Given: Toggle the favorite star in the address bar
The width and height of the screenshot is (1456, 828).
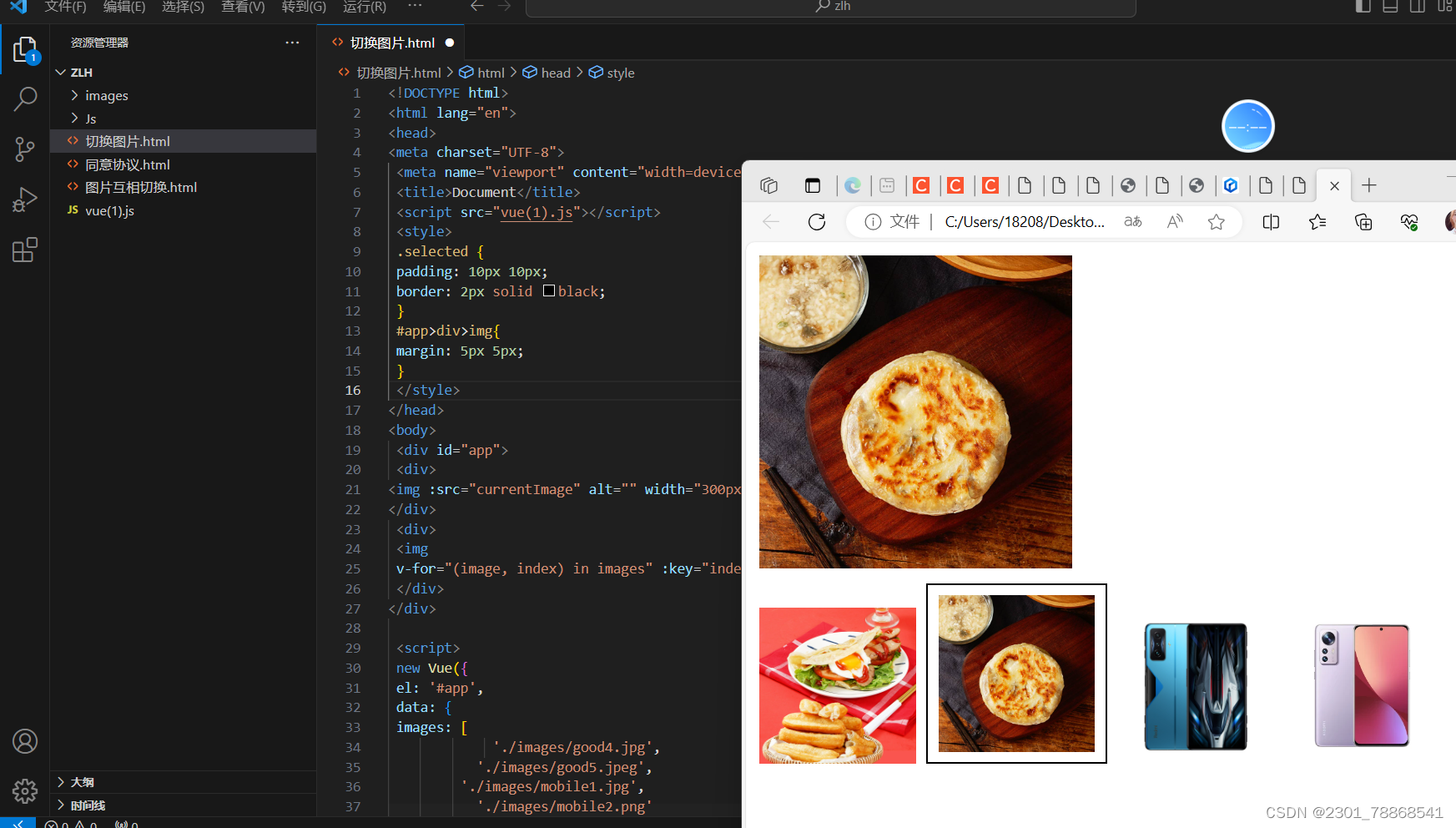Looking at the screenshot, I should [x=1216, y=221].
